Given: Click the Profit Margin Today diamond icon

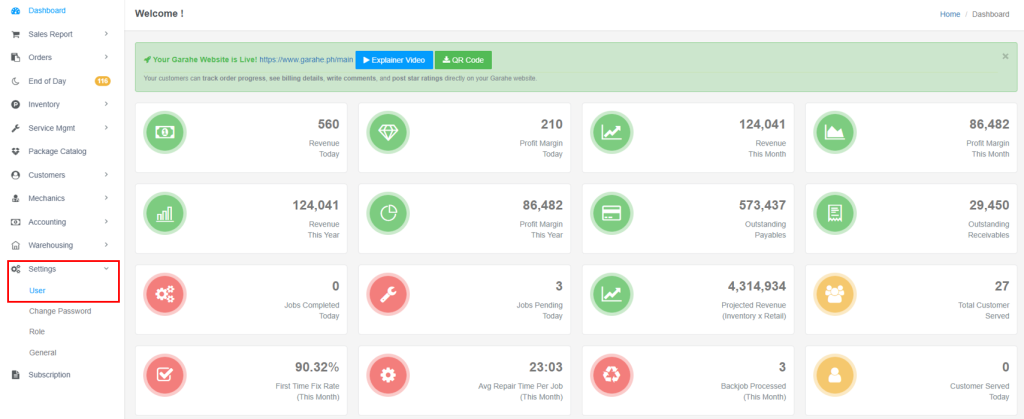Looking at the screenshot, I should coord(388,133).
